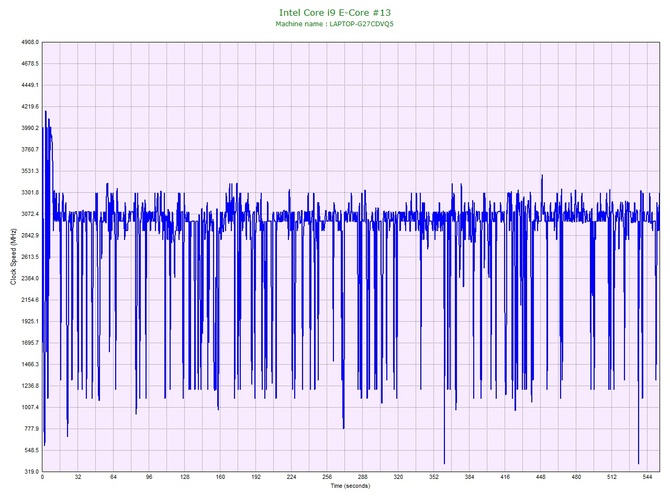Click the x-axis tick label "128"
670x503 pixels.
tap(185, 477)
